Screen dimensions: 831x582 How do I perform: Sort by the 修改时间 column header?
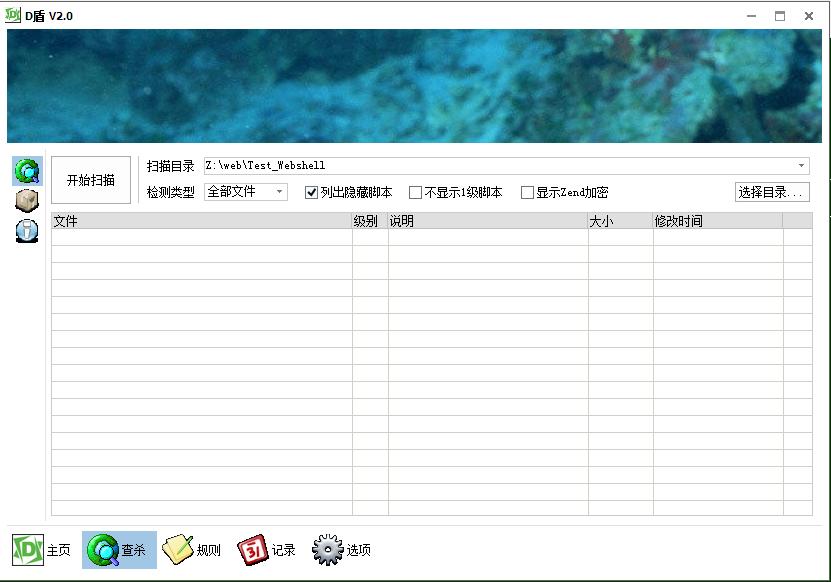[718, 221]
